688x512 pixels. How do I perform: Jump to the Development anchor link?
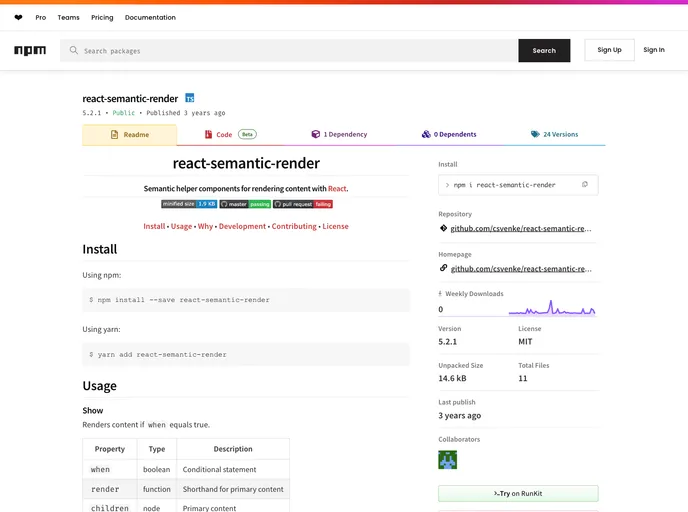click(x=242, y=226)
